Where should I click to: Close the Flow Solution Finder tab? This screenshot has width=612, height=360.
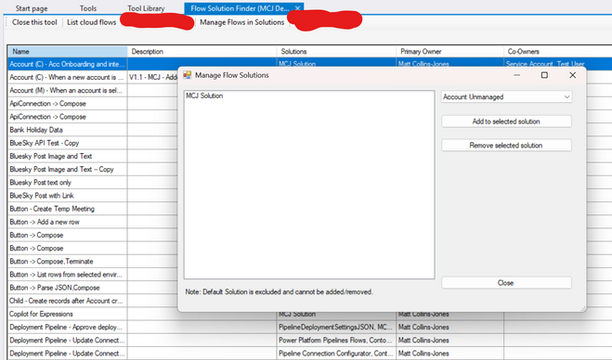[297, 8]
